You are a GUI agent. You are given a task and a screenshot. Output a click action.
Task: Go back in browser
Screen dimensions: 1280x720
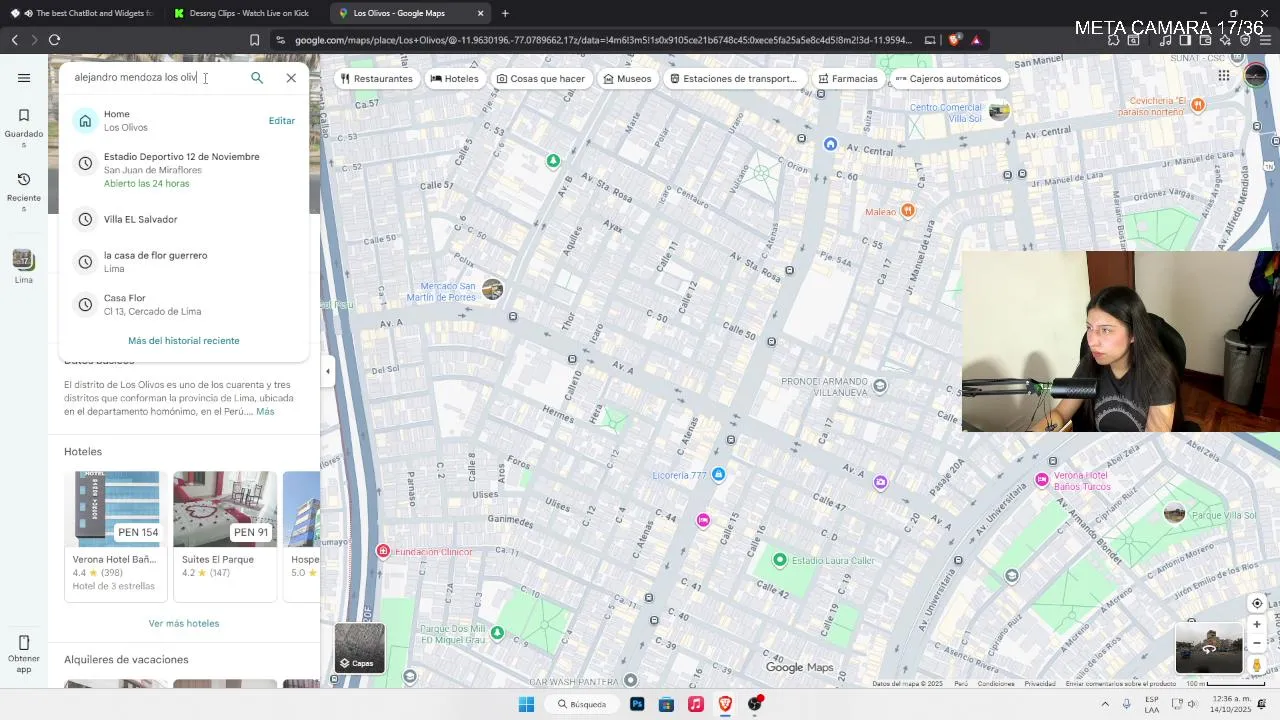click(14, 40)
